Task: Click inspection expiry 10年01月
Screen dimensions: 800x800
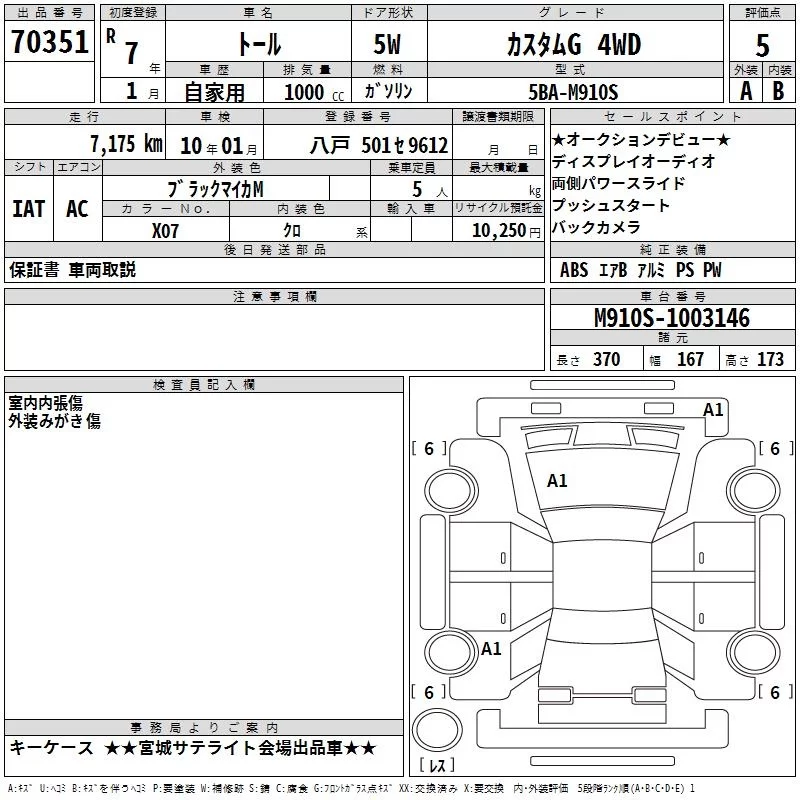Action: (x=218, y=146)
